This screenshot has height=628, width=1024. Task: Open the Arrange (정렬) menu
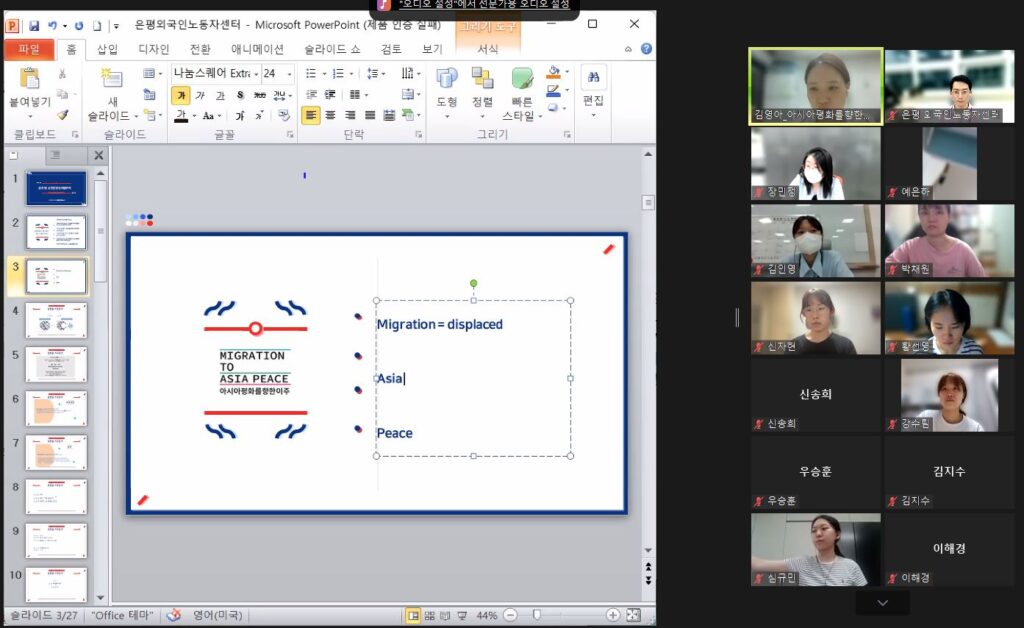483,93
